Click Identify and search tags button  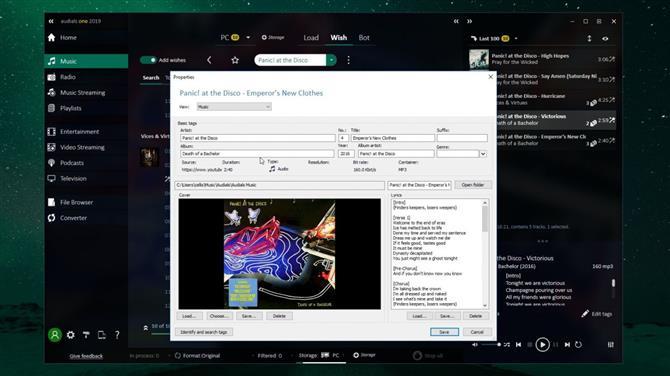click(204, 332)
